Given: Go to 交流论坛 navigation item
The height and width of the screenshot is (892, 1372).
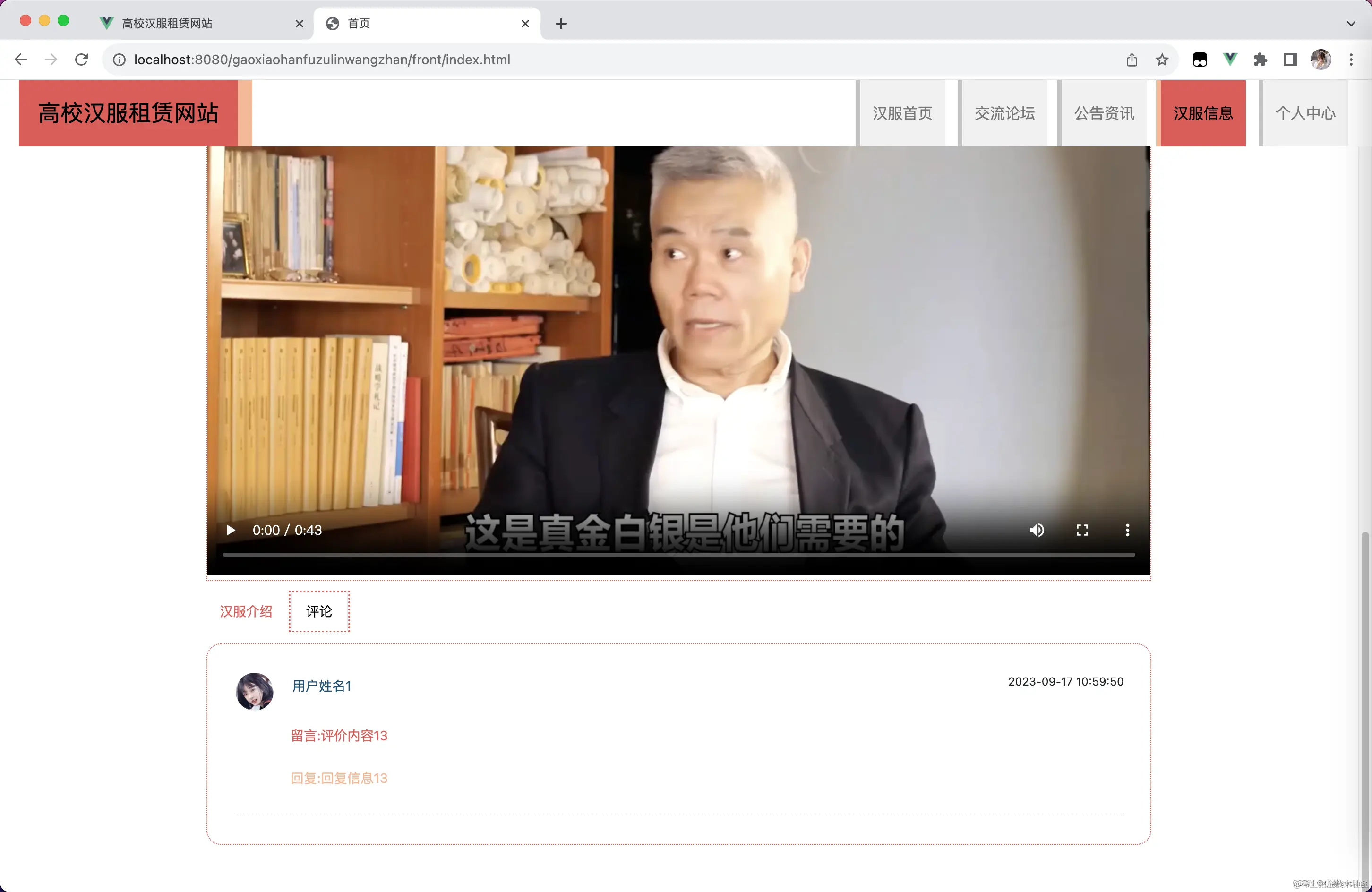Looking at the screenshot, I should (1004, 113).
